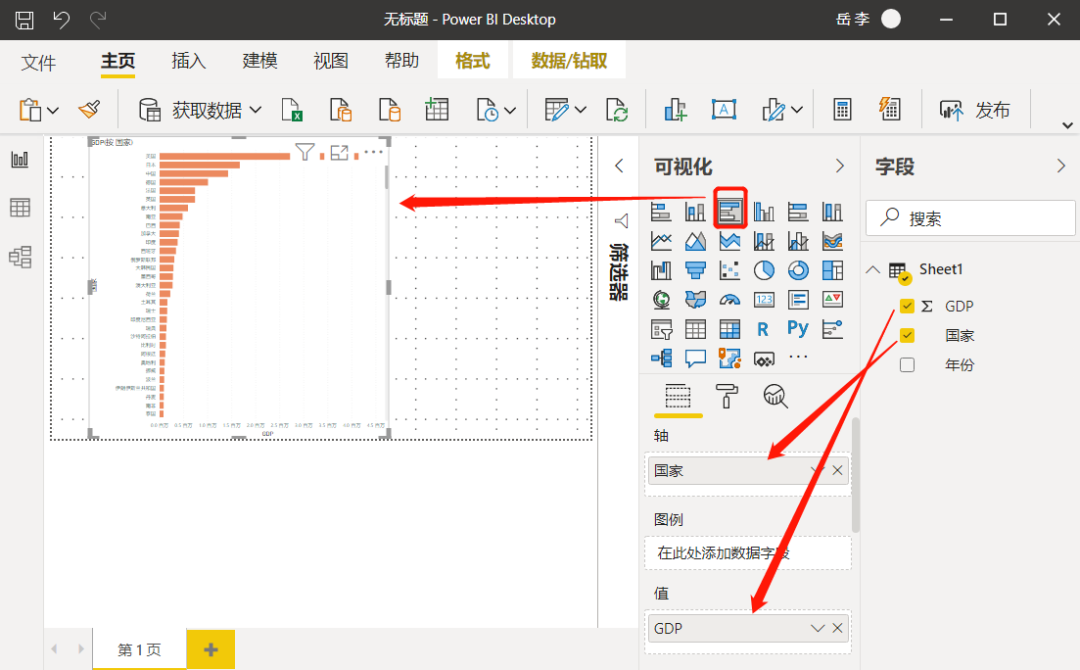The image size is (1080, 670).
Task: Select the stacked column chart visual
Action: tap(695, 211)
